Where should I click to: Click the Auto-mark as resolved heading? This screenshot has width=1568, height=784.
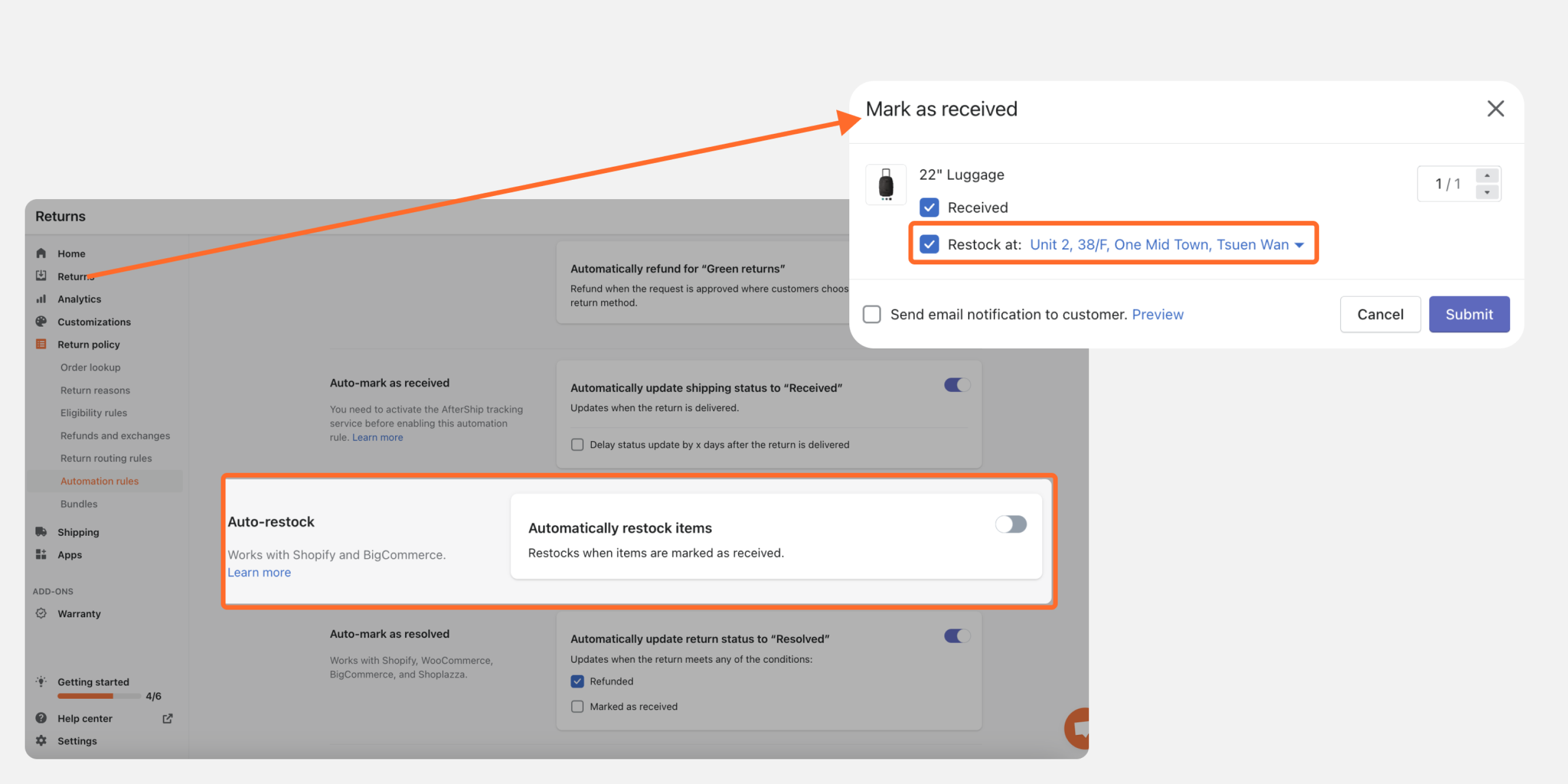(x=389, y=633)
